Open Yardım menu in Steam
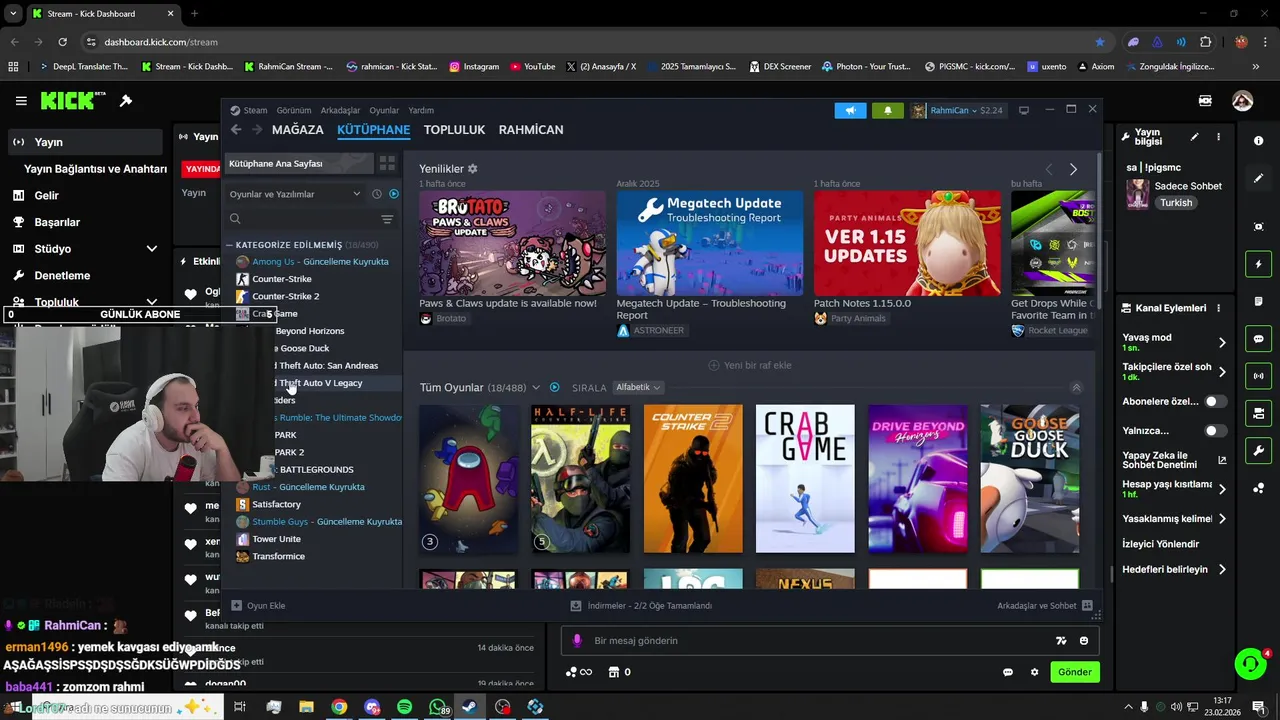The image size is (1280, 720). pyautogui.click(x=421, y=110)
